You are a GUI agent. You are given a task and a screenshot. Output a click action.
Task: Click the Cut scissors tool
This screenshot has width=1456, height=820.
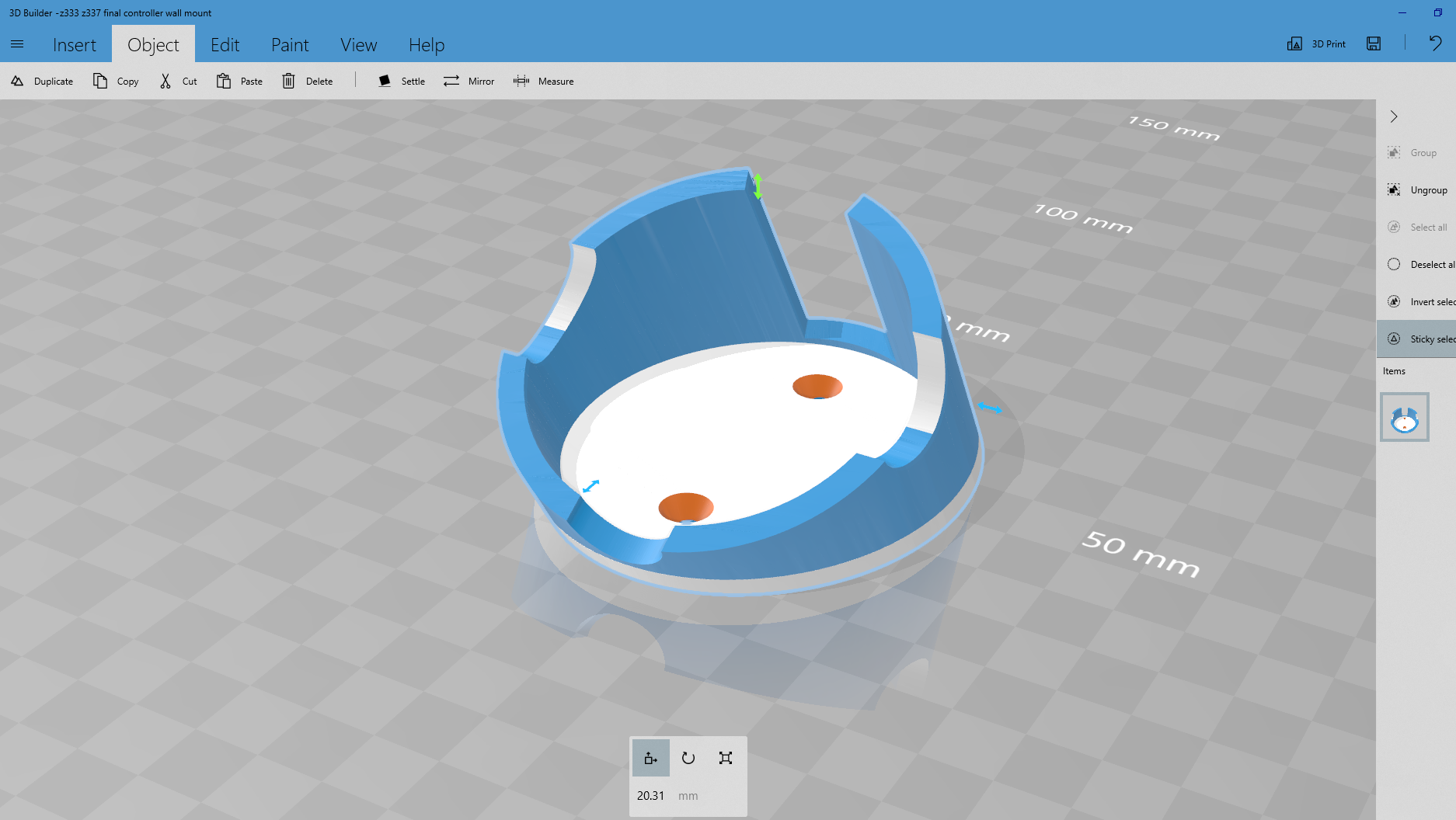click(179, 81)
